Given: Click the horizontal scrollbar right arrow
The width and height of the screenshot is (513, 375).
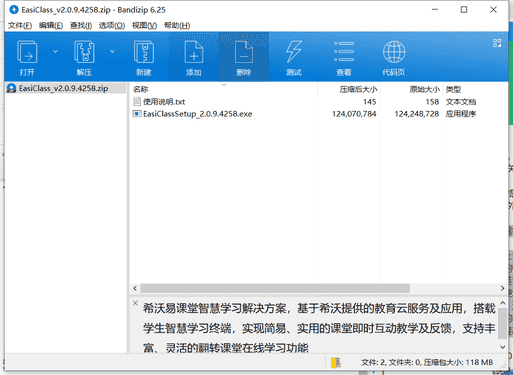Looking at the screenshot, I should [x=502, y=288].
